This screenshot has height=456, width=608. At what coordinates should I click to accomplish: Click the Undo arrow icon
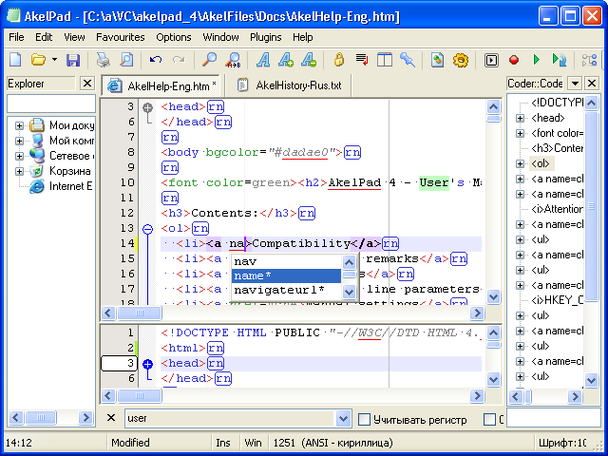tap(155, 60)
